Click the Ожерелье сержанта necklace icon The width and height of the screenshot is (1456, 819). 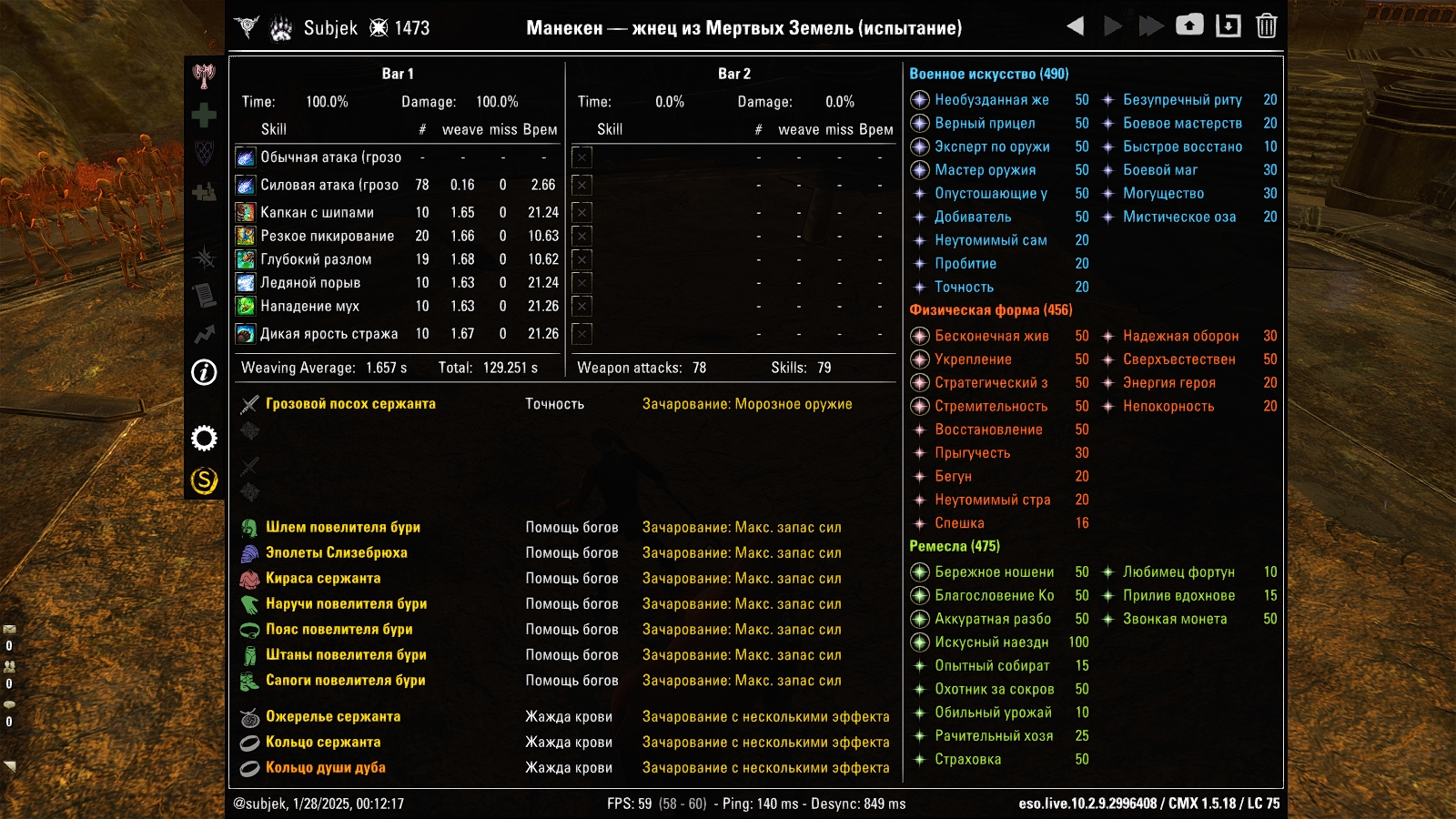[x=249, y=717]
